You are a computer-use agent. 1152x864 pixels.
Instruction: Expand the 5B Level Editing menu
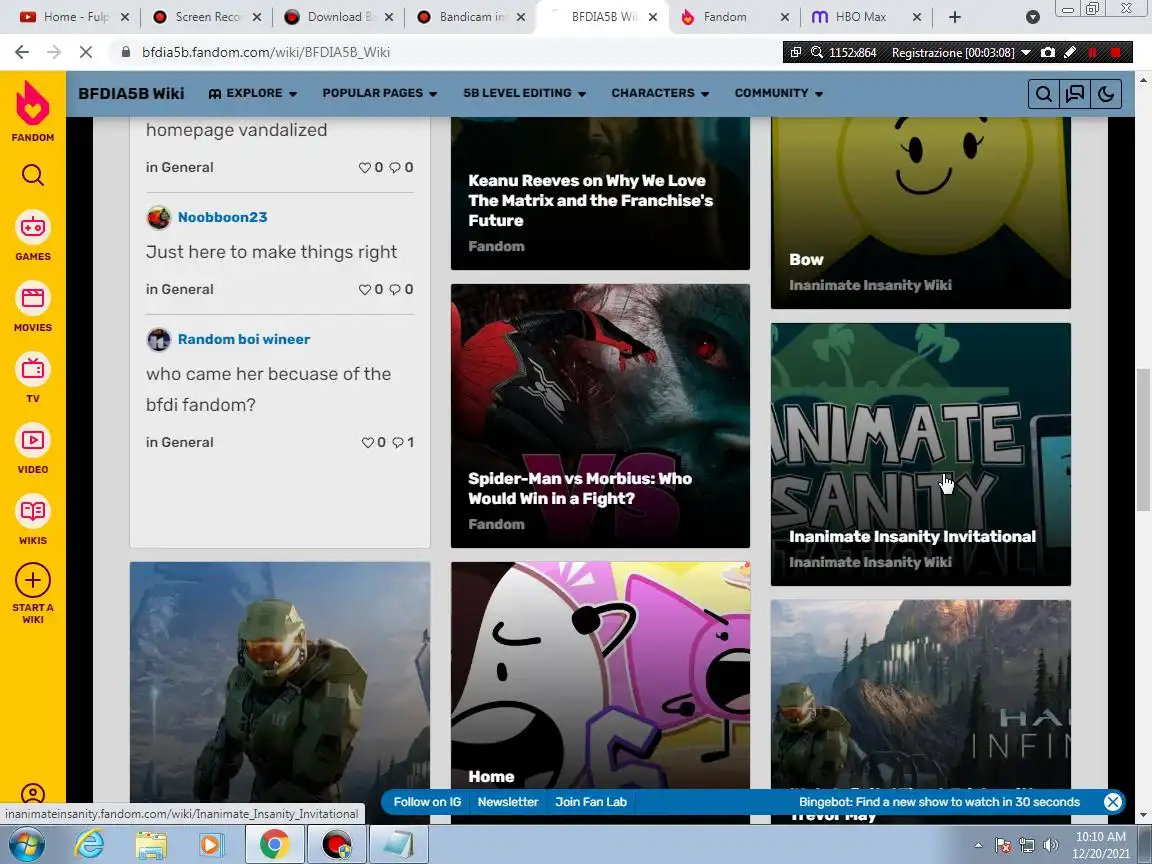click(x=525, y=93)
